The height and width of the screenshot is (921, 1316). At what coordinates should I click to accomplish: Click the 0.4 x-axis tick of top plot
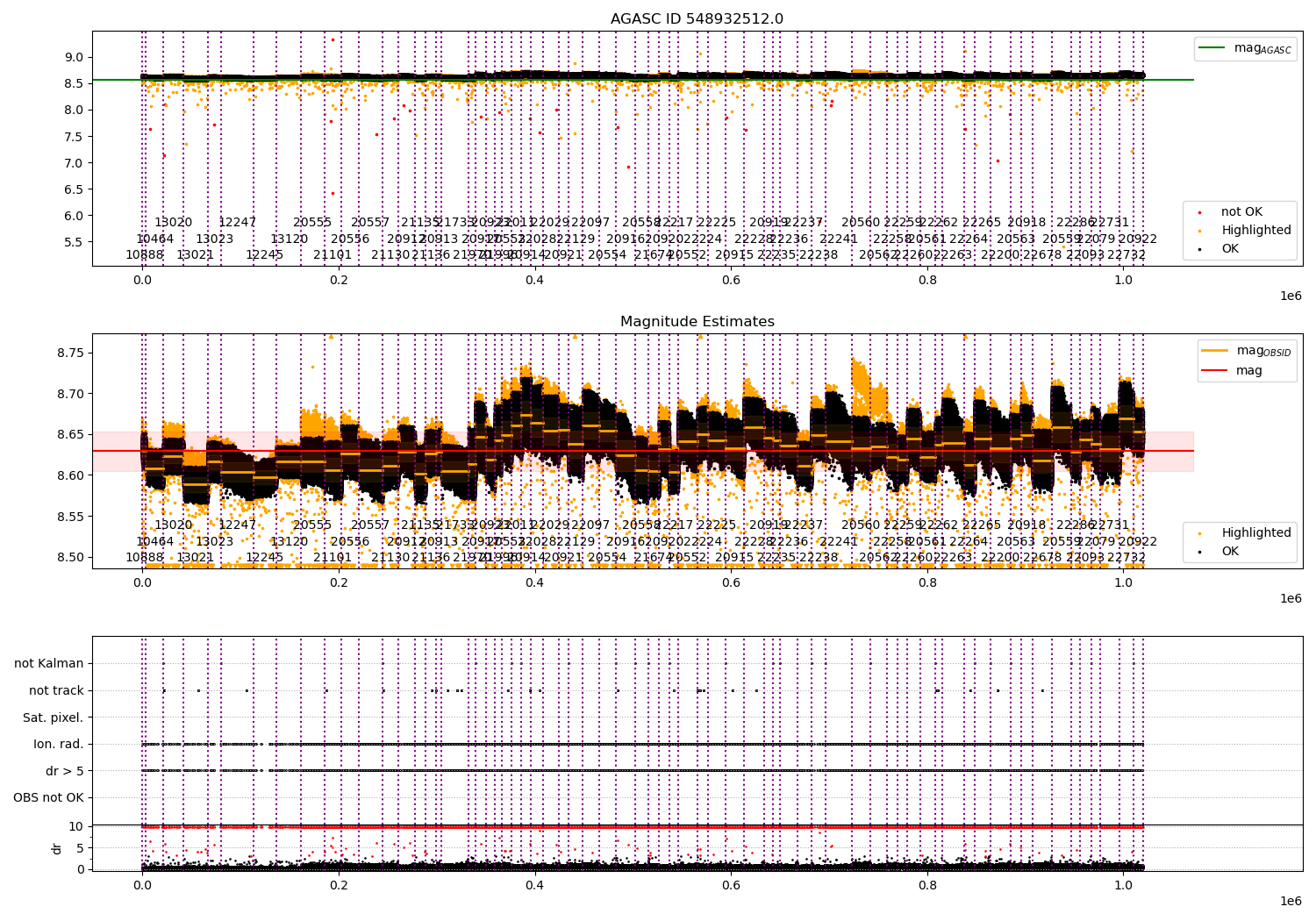coord(535,281)
